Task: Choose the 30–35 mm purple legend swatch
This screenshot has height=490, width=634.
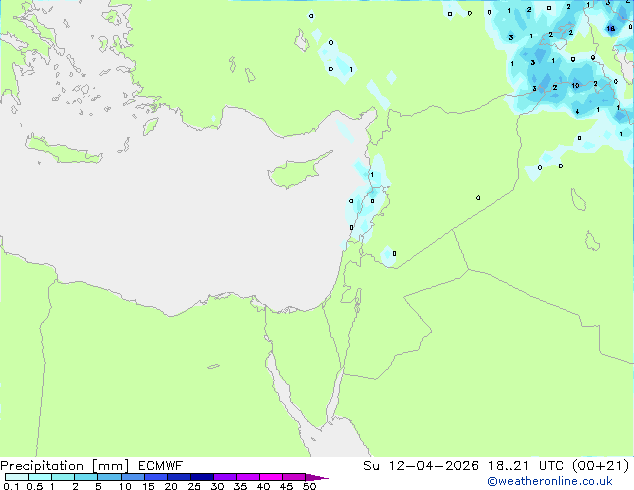Action: tap(225, 477)
